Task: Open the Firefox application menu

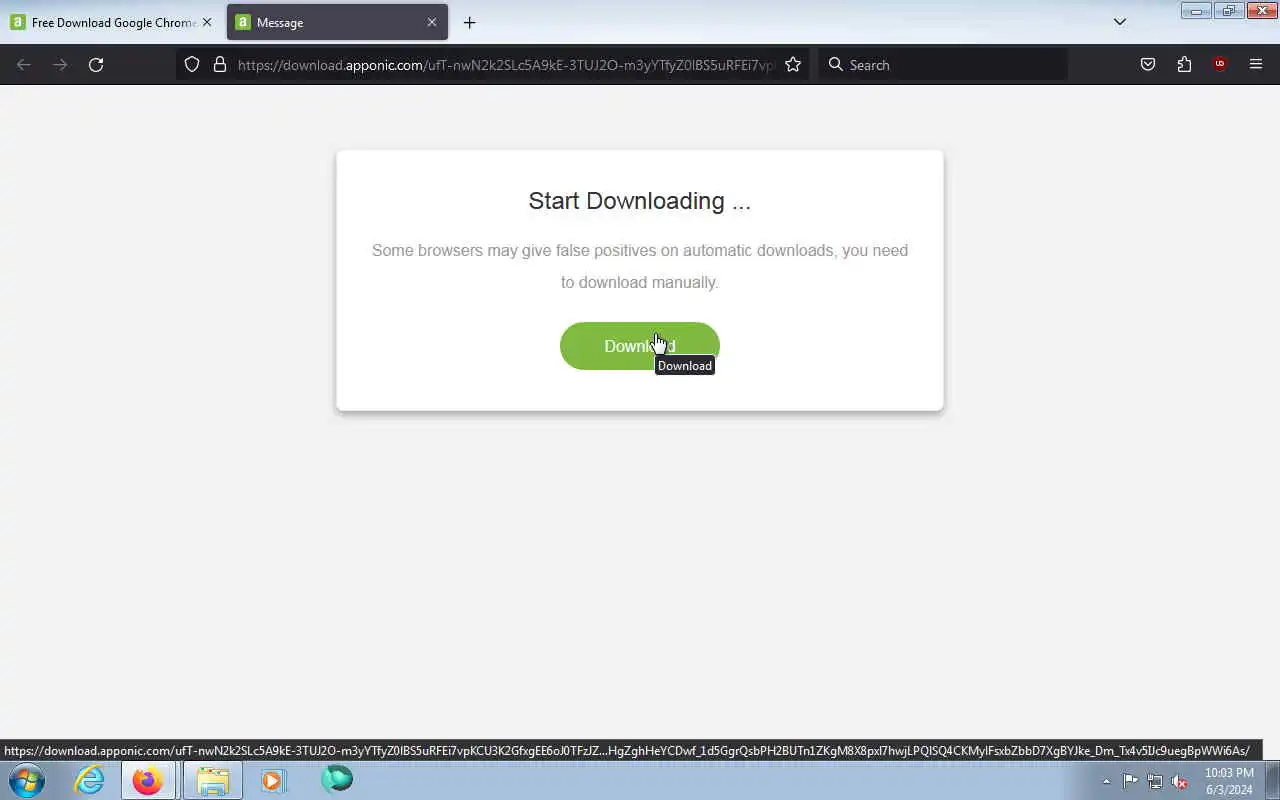Action: pyautogui.click(x=1256, y=65)
